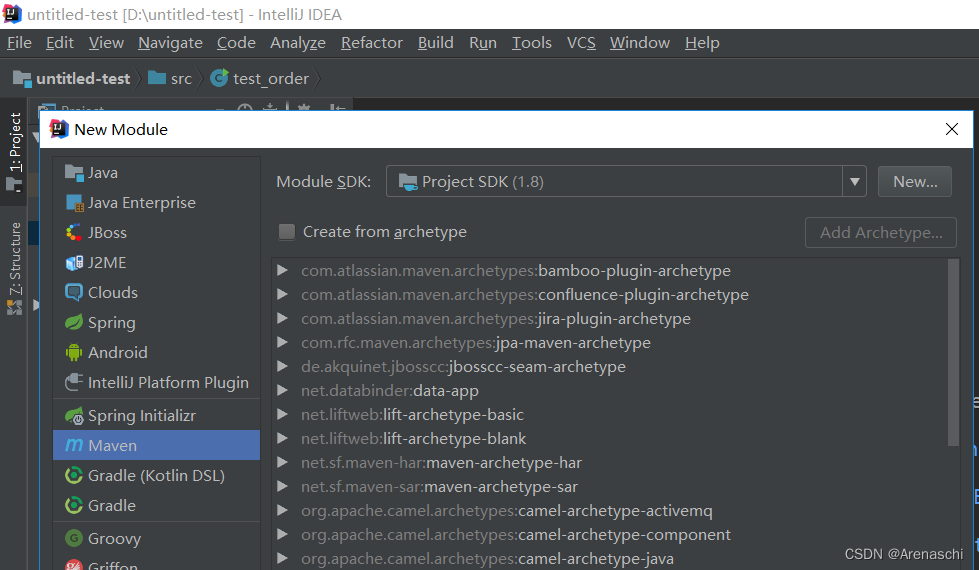The height and width of the screenshot is (570, 979).
Task: Select the Gradle (Kotlin DSL) icon
Action: click(74, 476)
